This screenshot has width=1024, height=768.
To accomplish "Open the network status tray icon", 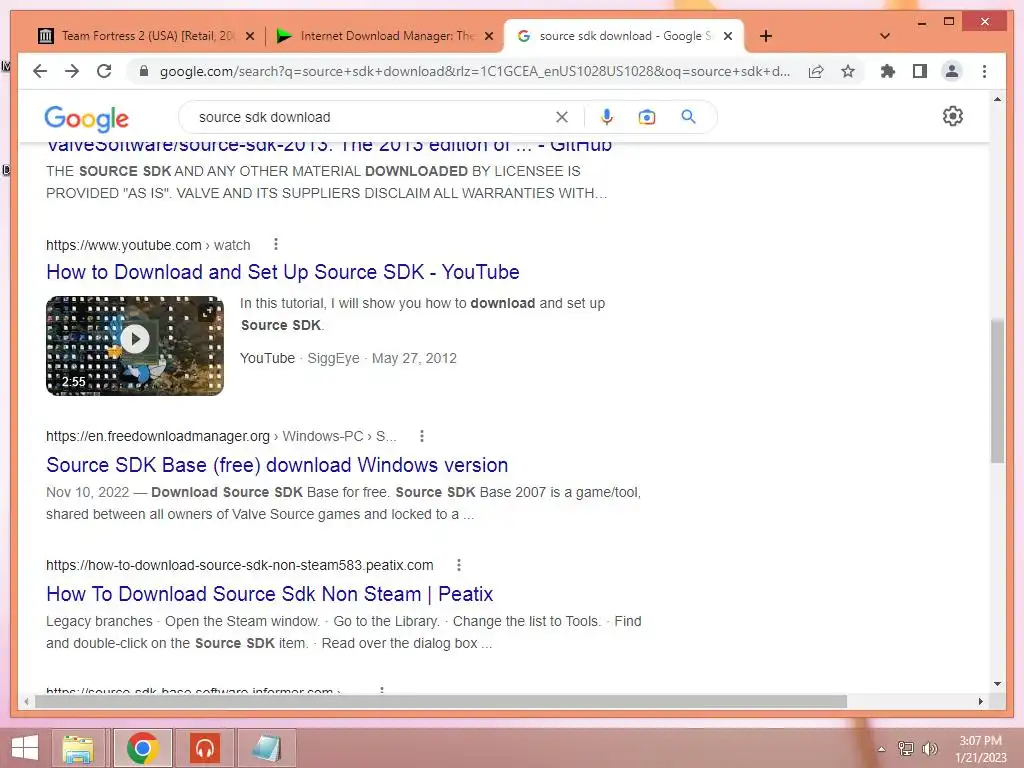I will pyautogui.click(x=906, y=749).
